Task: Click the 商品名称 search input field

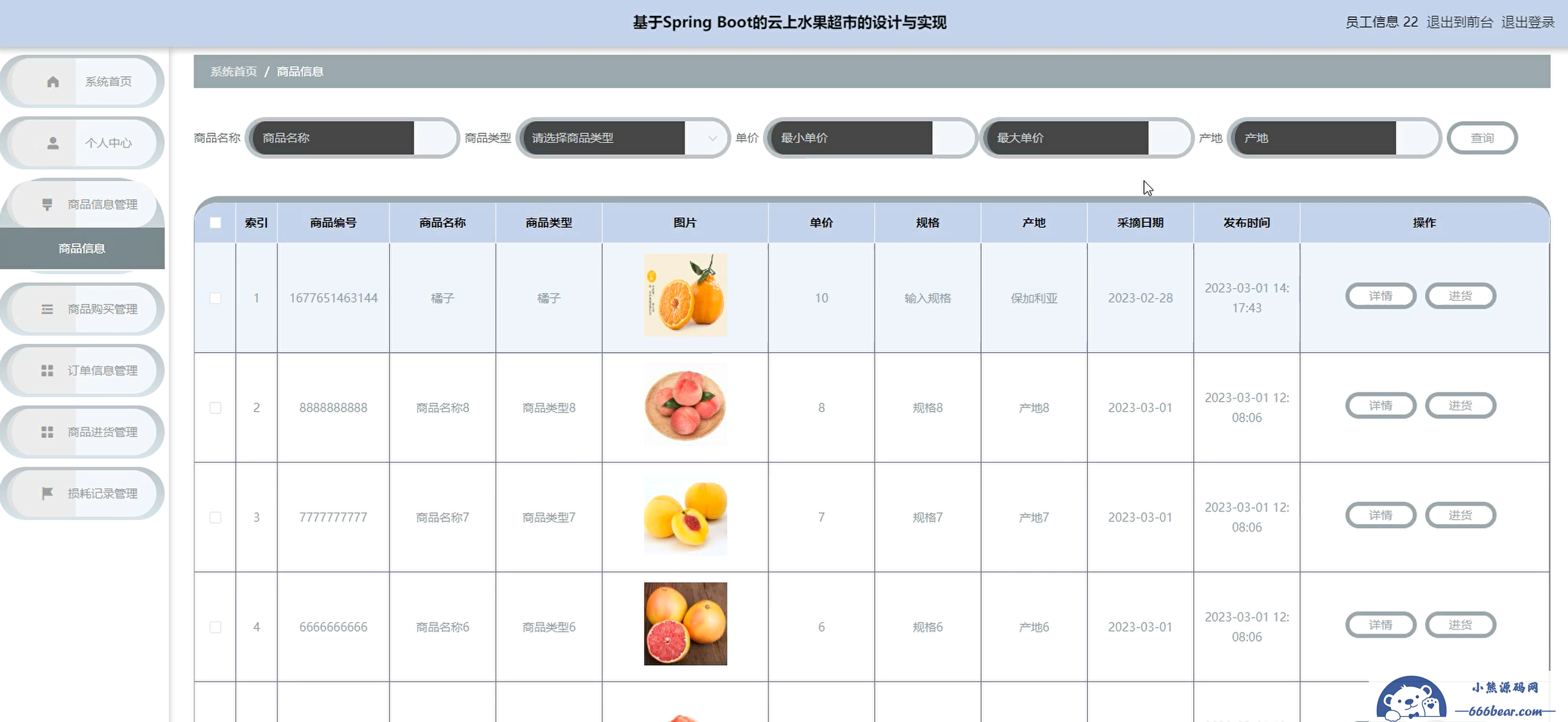Action: pos(353,138)
